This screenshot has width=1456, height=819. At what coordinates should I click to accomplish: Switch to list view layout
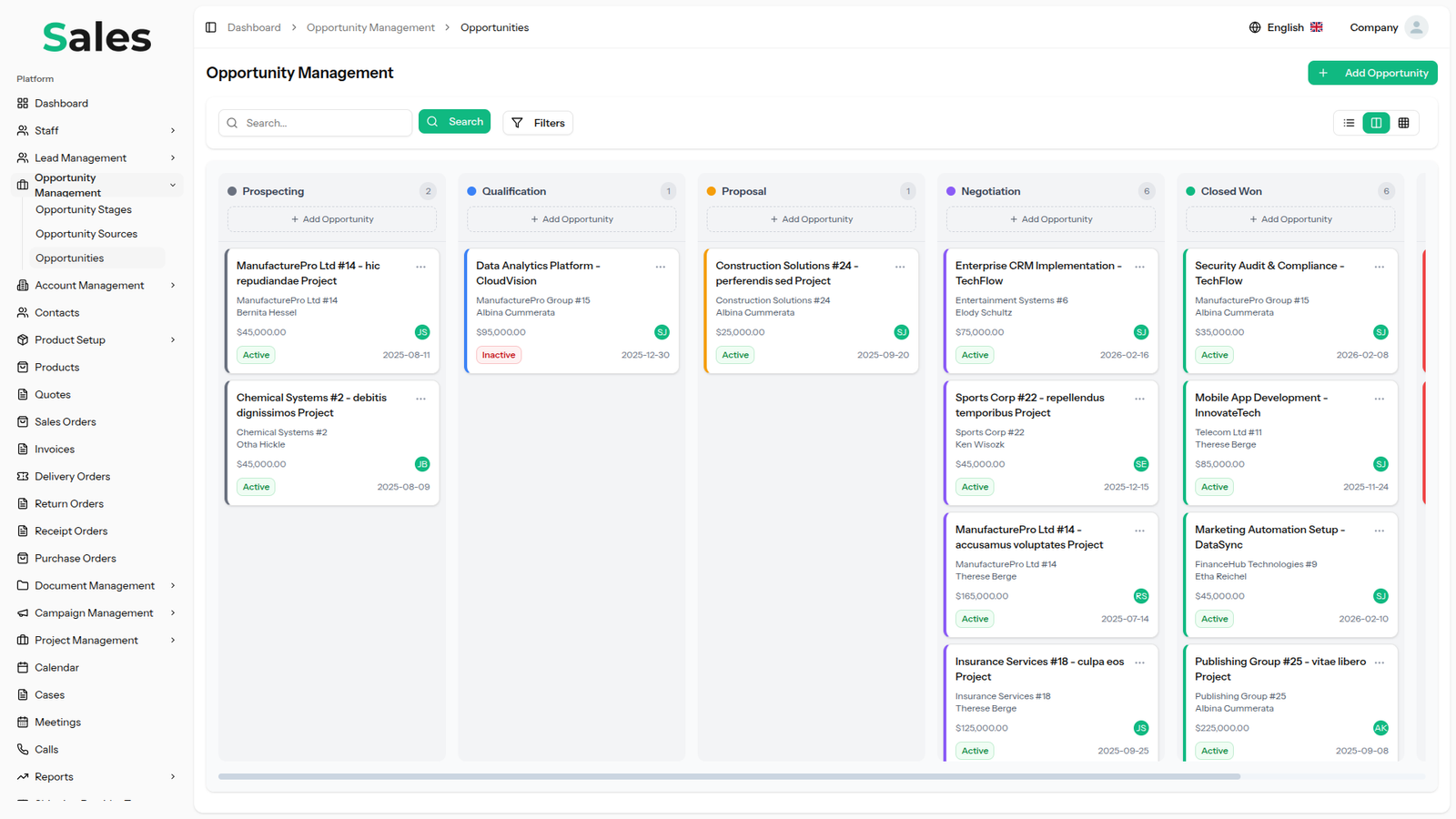click(x=1349, y=123)
